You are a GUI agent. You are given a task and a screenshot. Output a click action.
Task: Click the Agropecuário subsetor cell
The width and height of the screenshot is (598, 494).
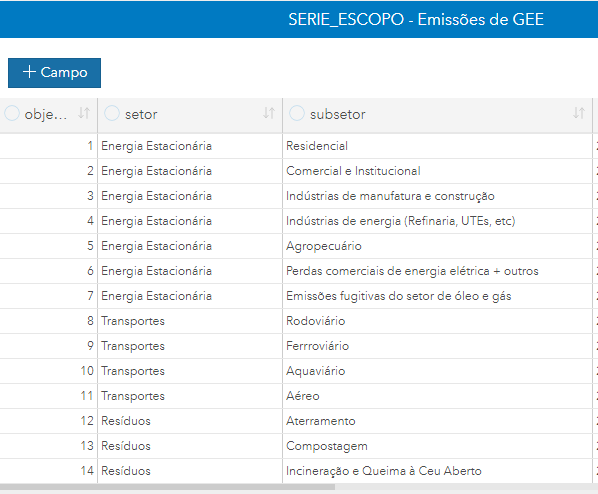point(437,246)
